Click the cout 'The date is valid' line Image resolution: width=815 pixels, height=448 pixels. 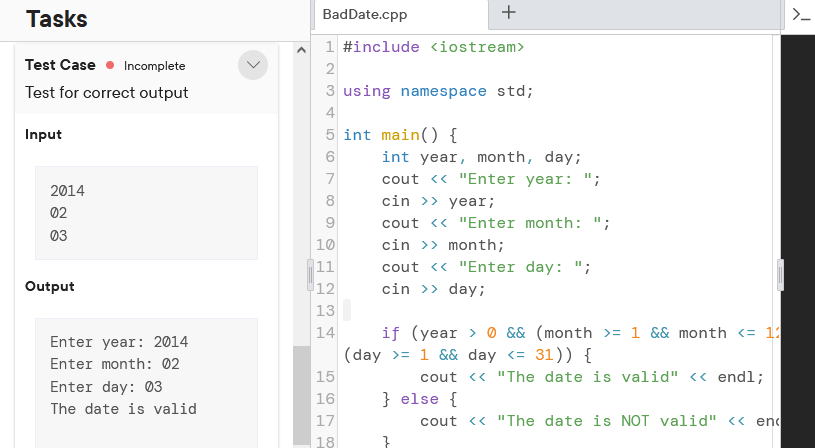coord(592,377)
